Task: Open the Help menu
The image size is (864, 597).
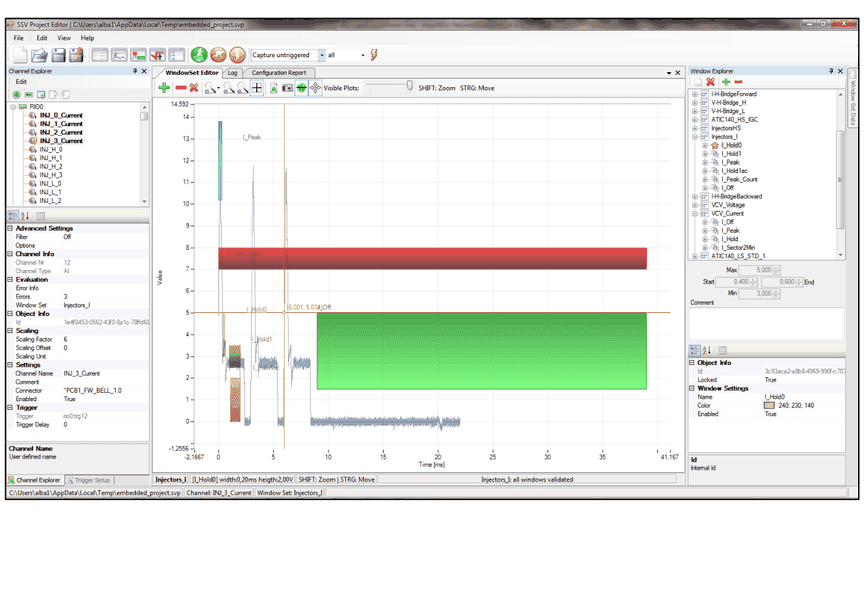Action: (87, 38)
